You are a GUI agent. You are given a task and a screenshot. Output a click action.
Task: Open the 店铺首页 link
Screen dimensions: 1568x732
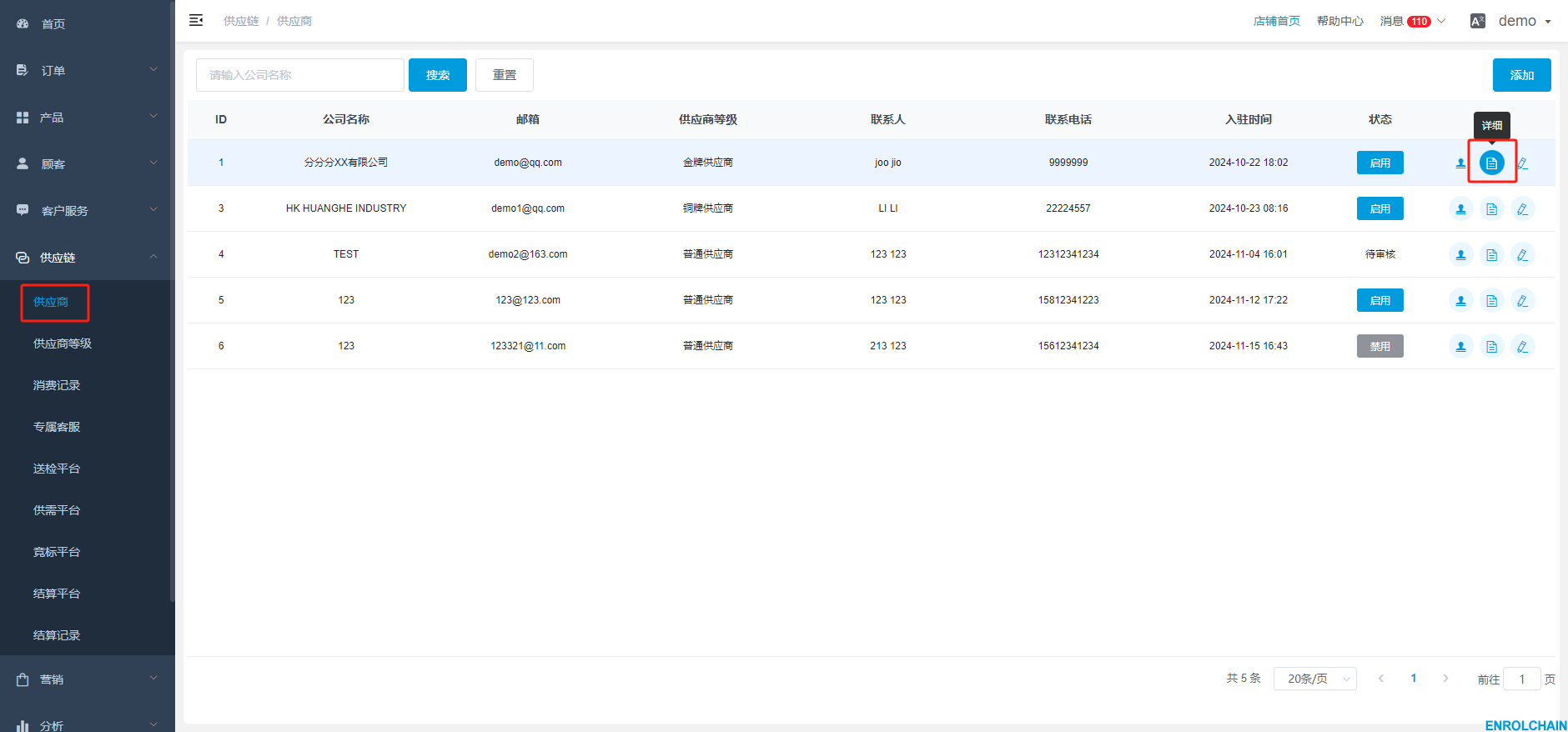pos(1277,21)
